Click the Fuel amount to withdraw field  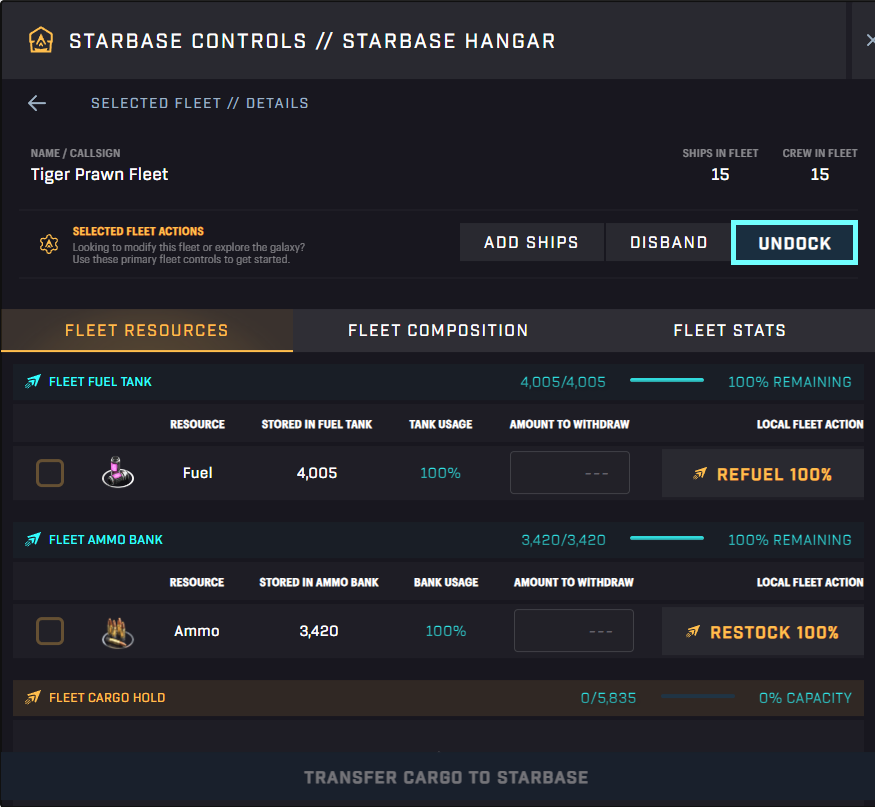pos(570,473)
